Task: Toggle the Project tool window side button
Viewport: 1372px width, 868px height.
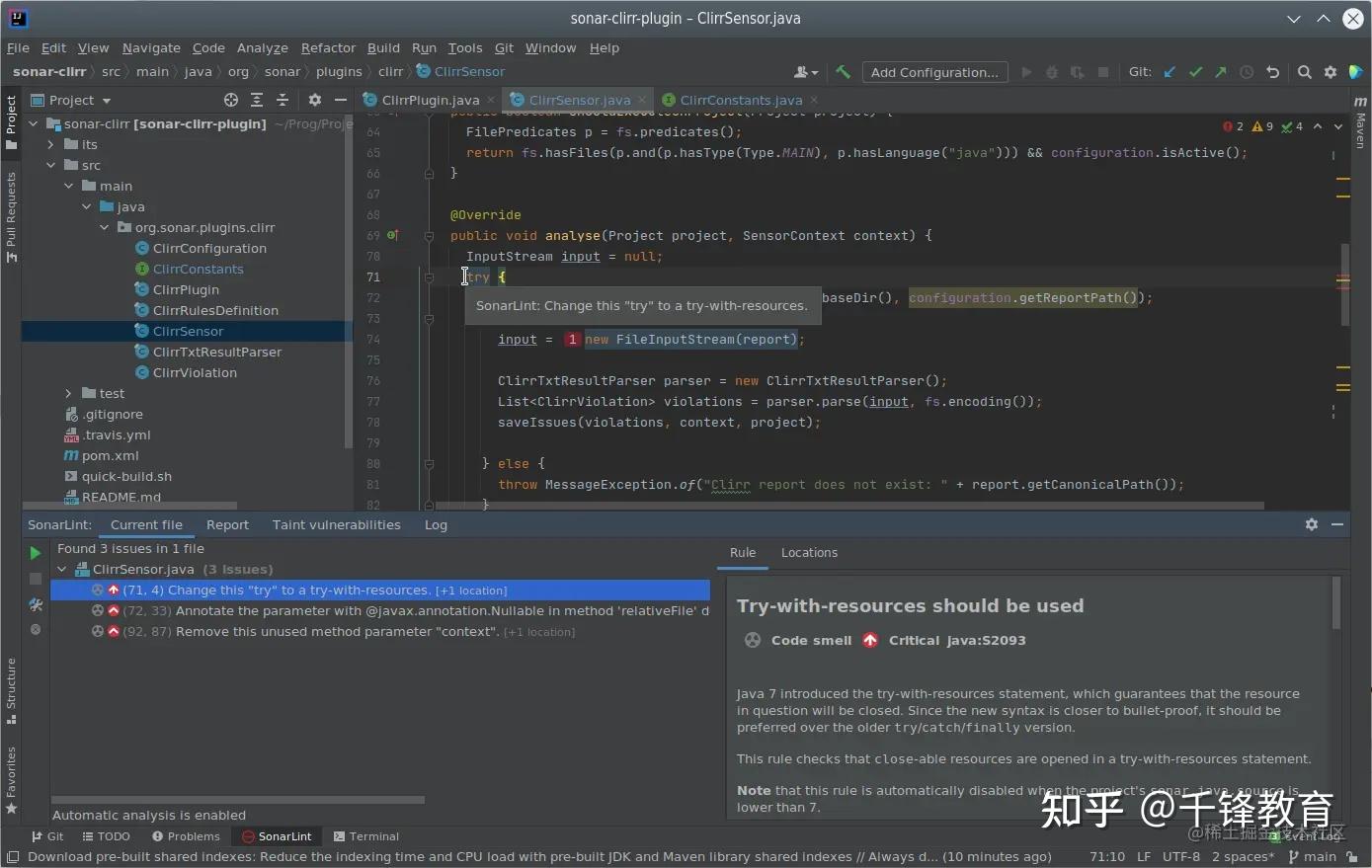Action: pos(11,121)
